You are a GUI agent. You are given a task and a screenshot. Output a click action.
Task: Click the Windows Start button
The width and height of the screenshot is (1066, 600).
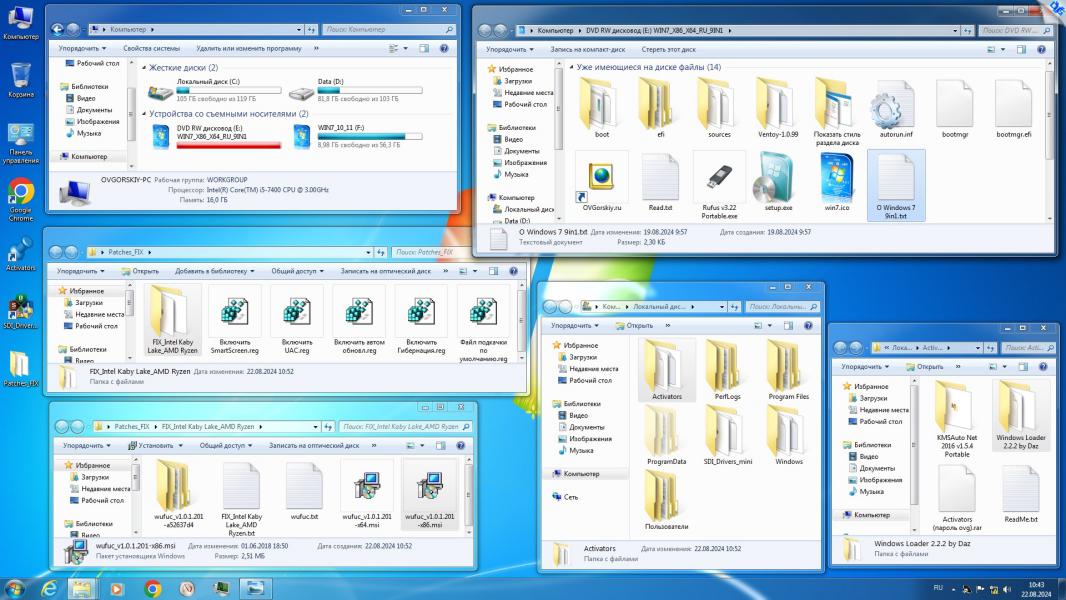pyautogui.click(x=18, y=588)
